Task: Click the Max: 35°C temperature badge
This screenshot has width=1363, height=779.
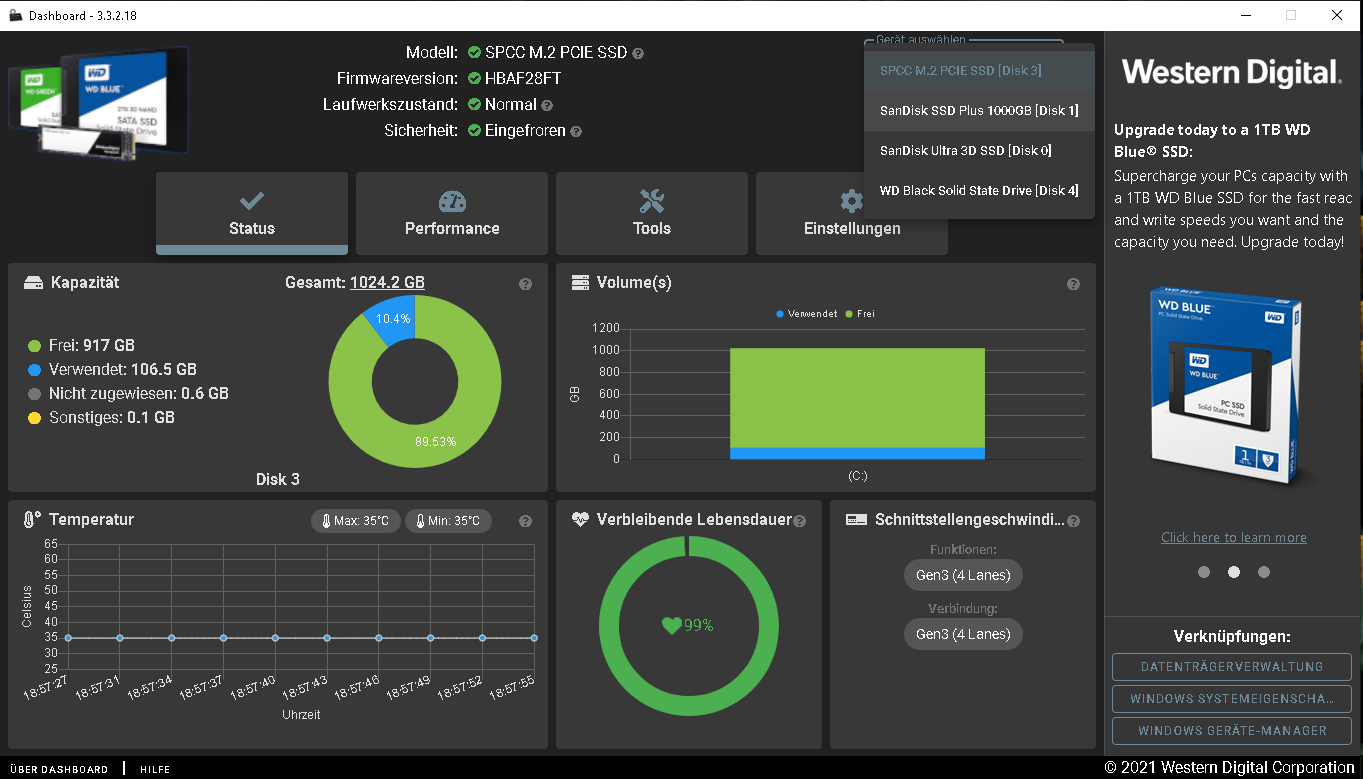Action: pos(356,521)
